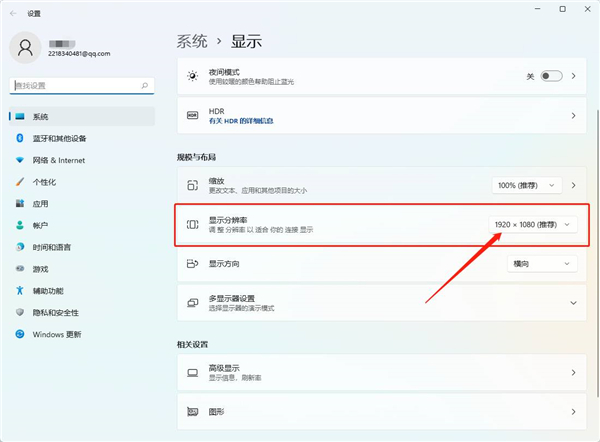Click the user profile avatar
Viewport: 600px width, 442px height.
click(x=26, y=46)
